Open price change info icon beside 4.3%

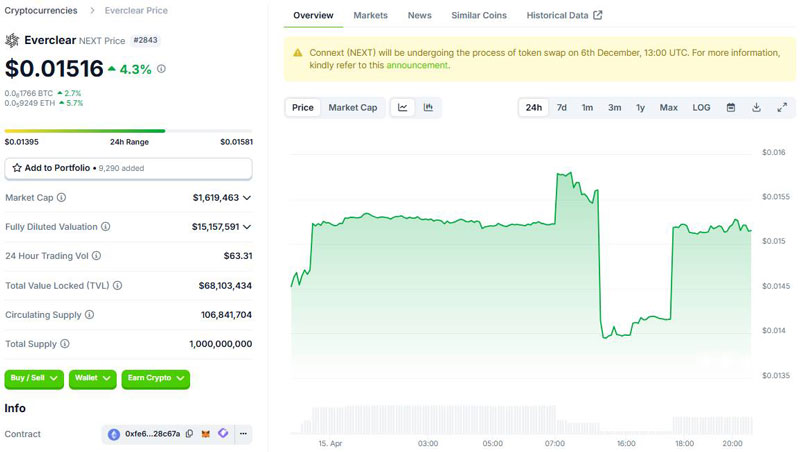pos(161,68)
